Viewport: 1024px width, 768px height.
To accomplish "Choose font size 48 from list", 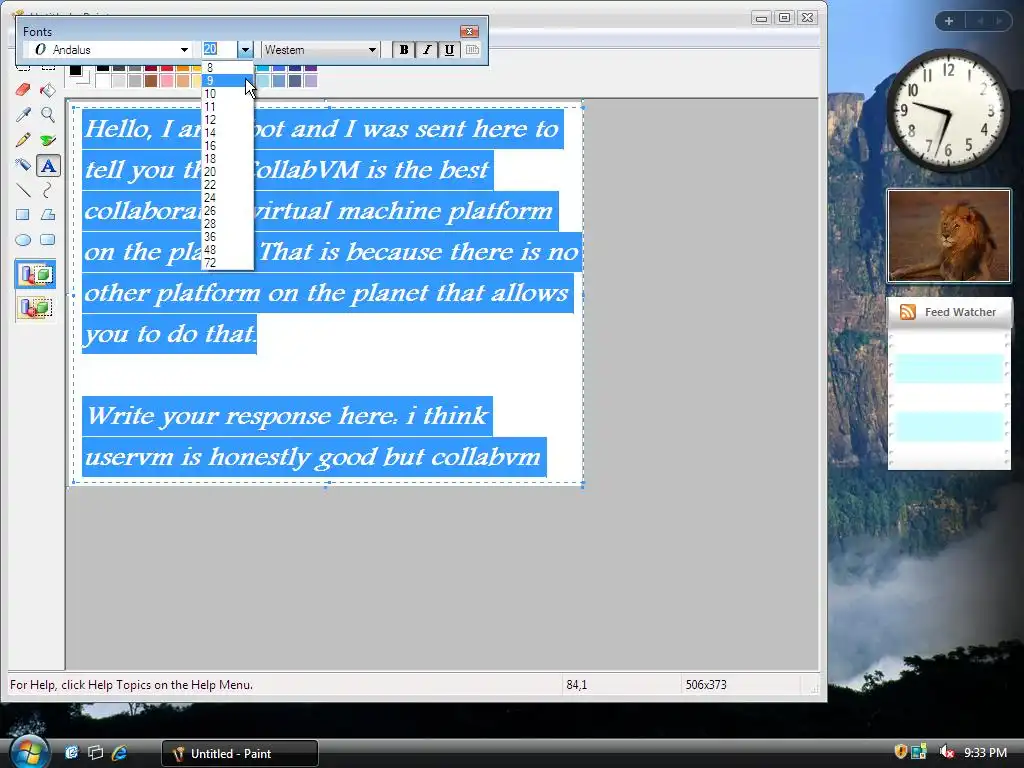I will [x=227, y=250].
